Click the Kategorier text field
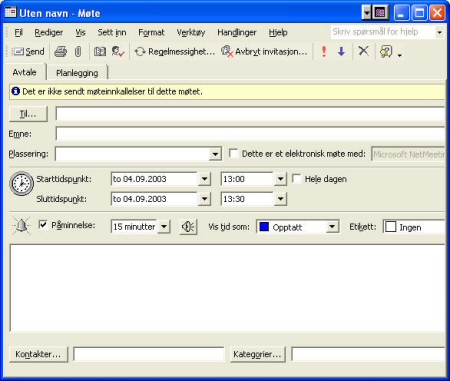This screenshot has height=381, width=450. coord(368,354)
